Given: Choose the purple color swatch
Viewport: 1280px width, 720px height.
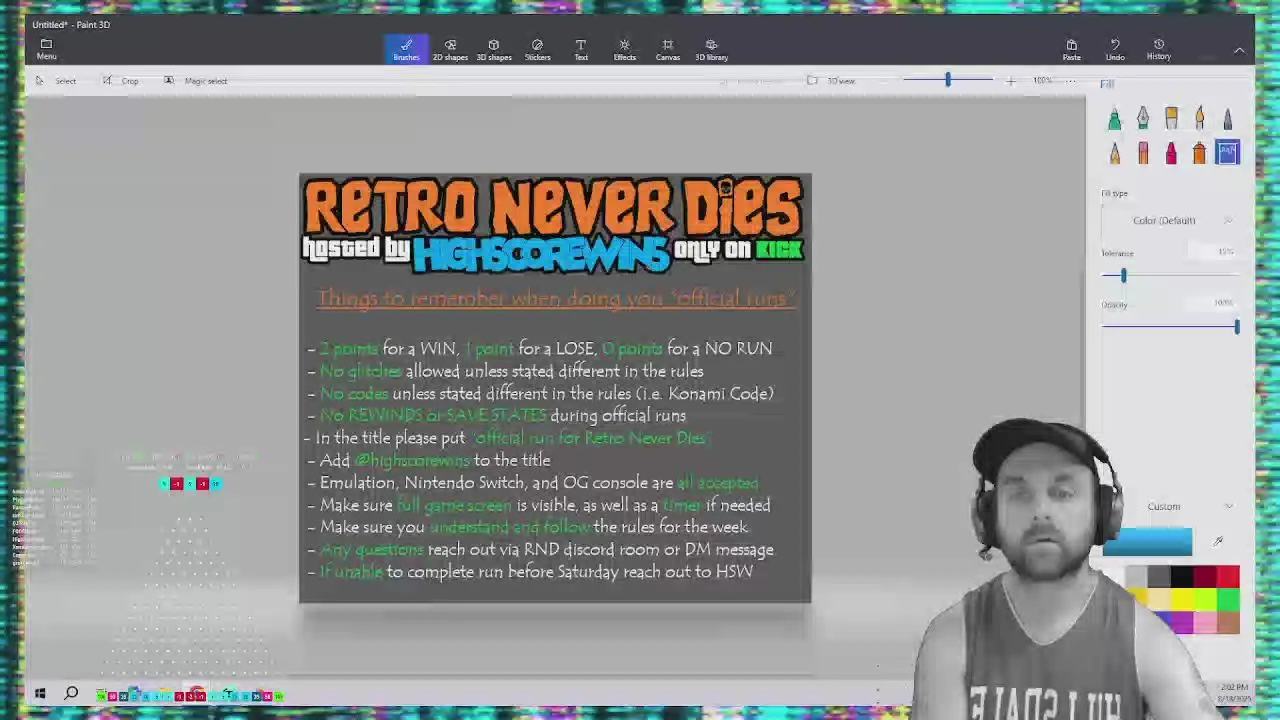Looking at the screenshot, I should (1183, 622).
